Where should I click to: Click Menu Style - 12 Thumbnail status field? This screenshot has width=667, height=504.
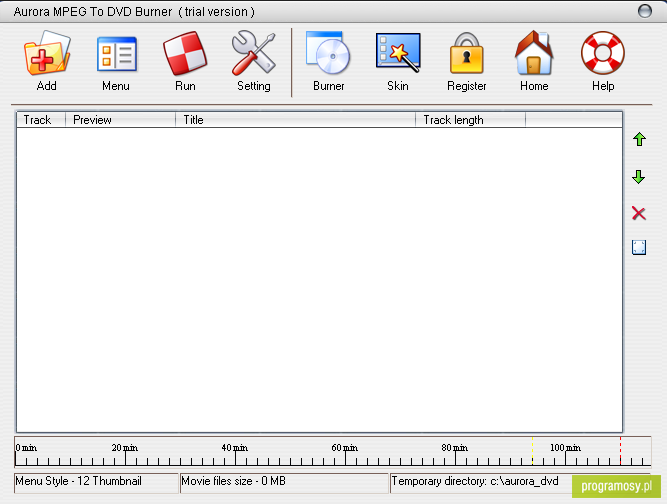(x=96, y=483)
